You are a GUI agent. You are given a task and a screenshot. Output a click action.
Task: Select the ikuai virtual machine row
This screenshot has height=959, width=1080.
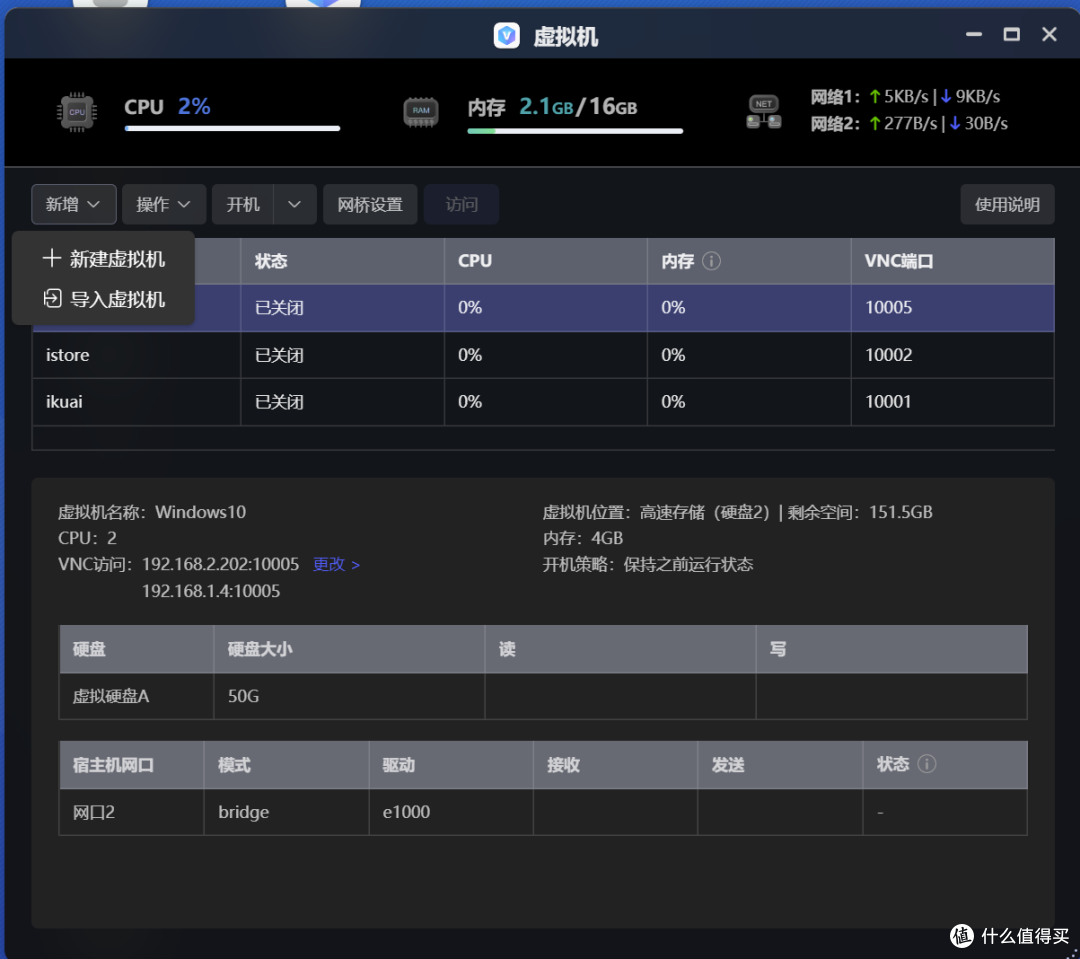tap(543, 402)
